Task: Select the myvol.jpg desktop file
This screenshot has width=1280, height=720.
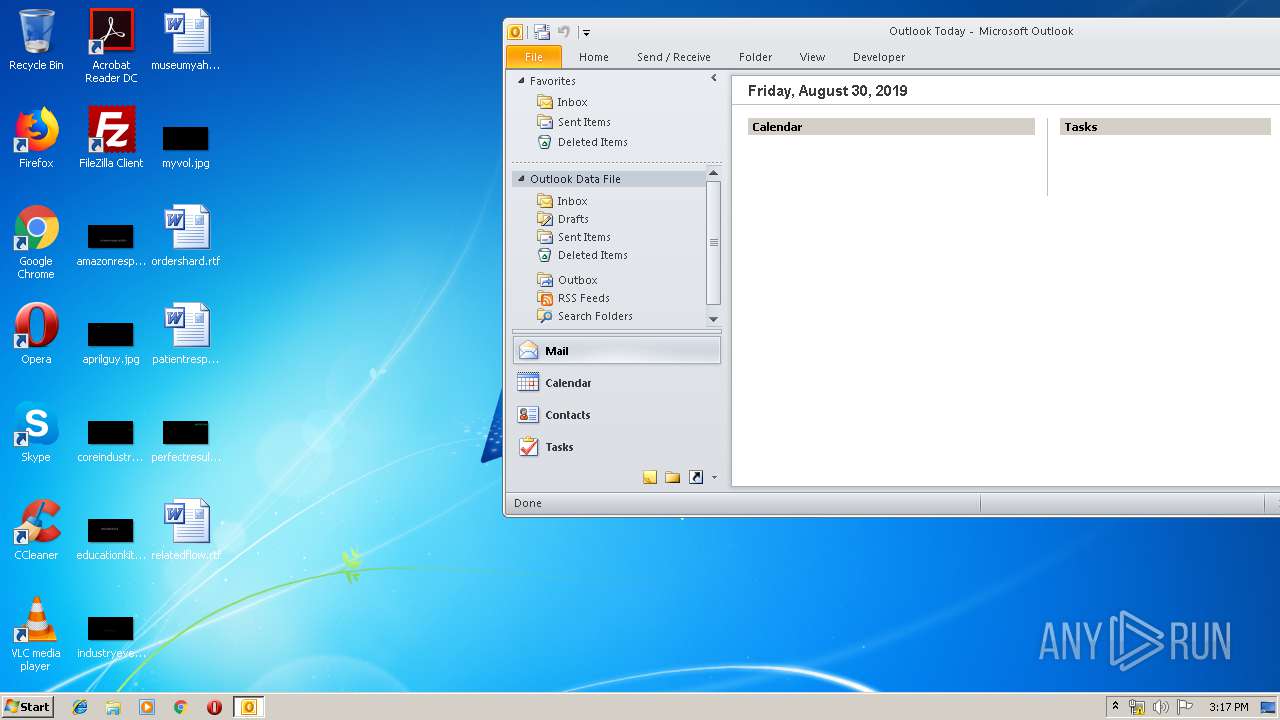Action: tap(186, 145)
